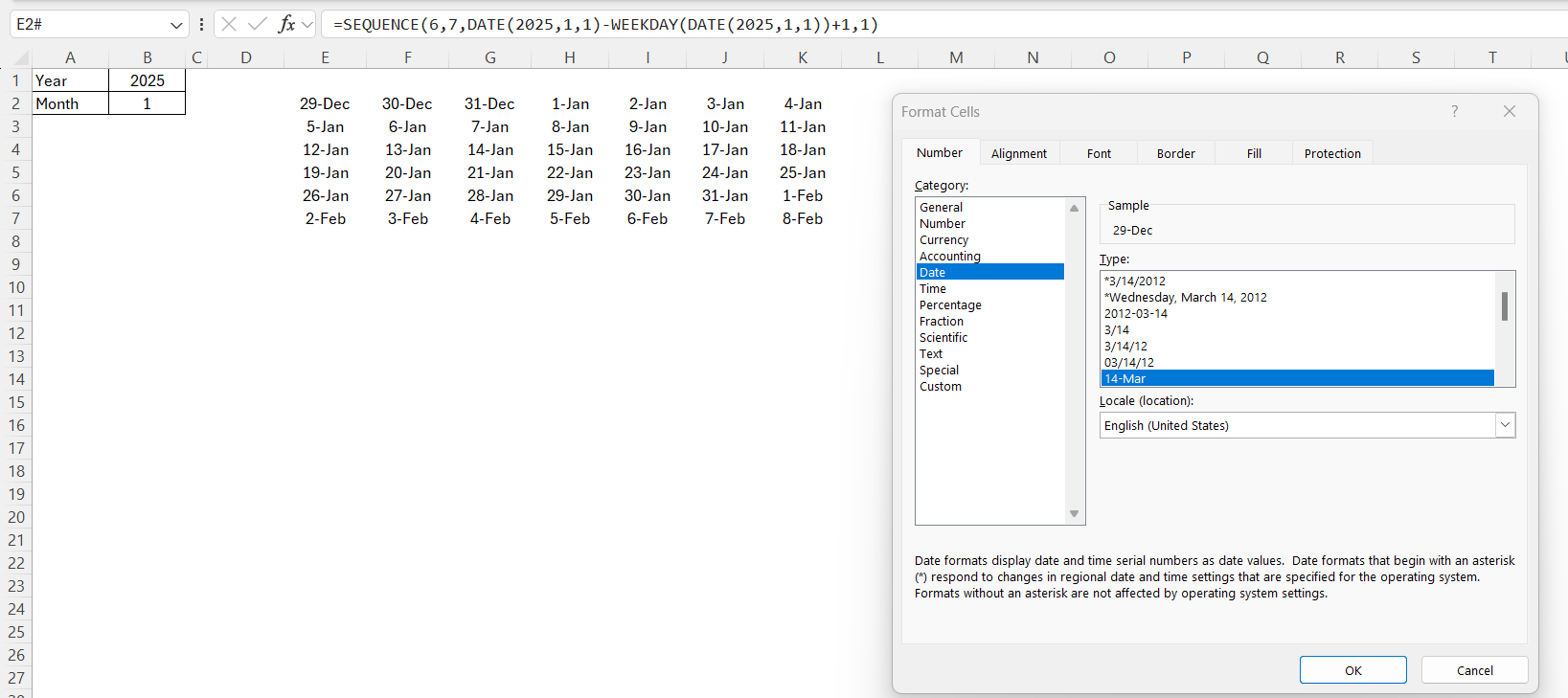Click the Category list scroll down arrow

pyautogui.click(x=1075, y=514)
